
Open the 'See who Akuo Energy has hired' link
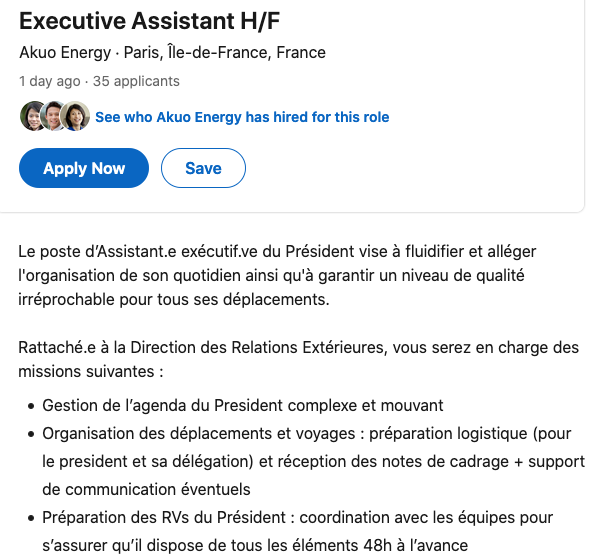pos(242,117)
